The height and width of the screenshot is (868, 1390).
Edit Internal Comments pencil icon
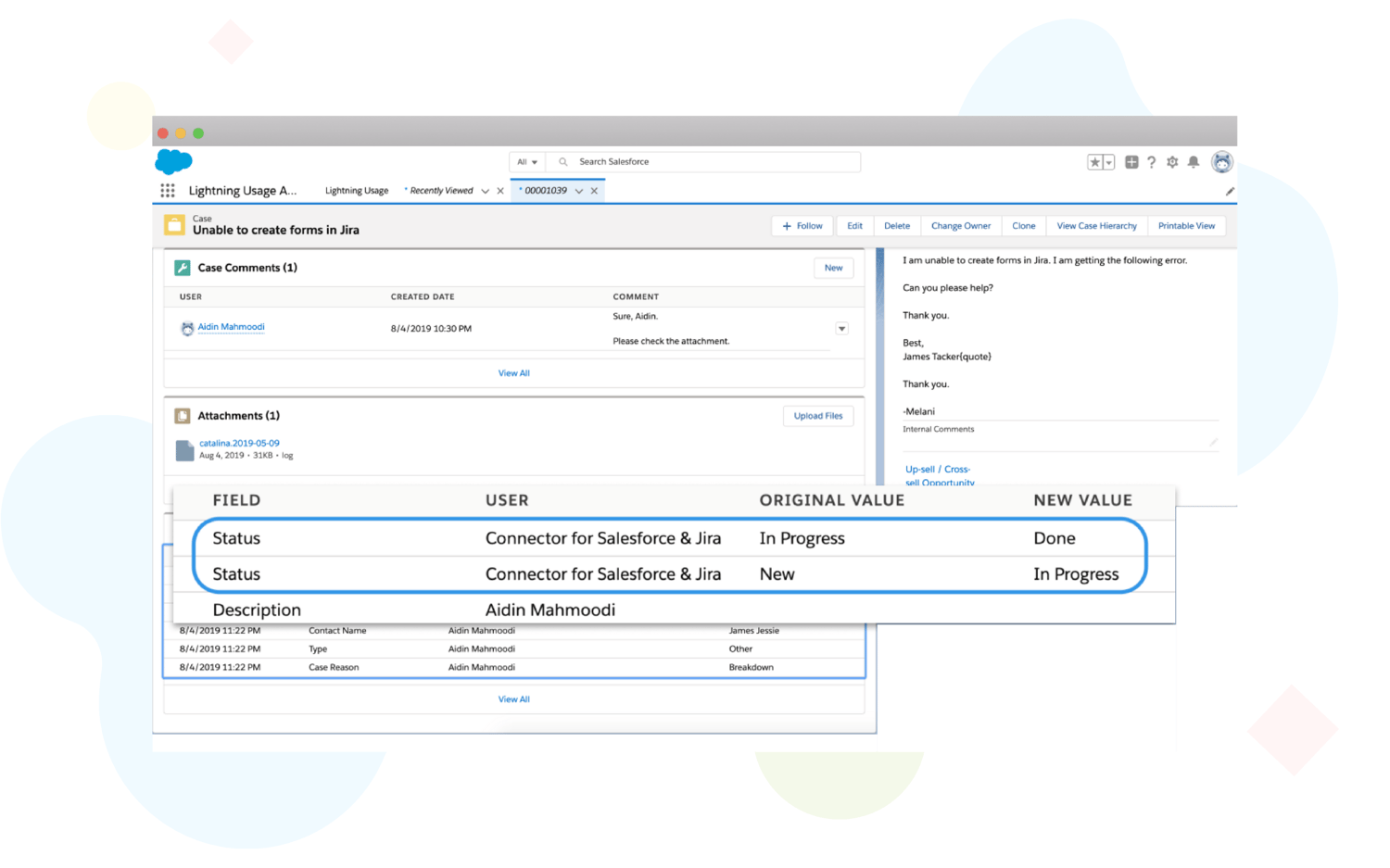1213,442
